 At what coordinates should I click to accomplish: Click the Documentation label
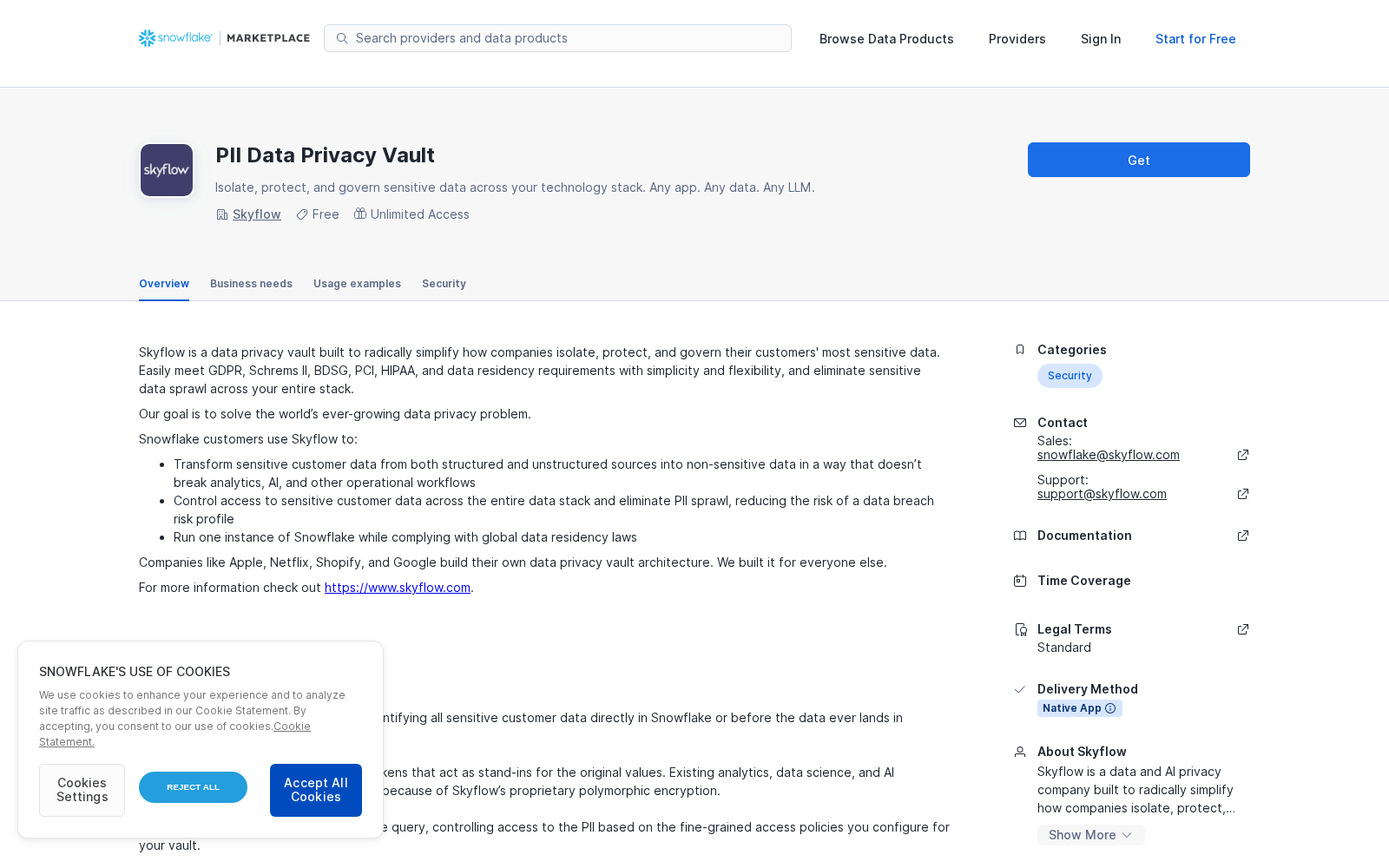coord(1084,536)
